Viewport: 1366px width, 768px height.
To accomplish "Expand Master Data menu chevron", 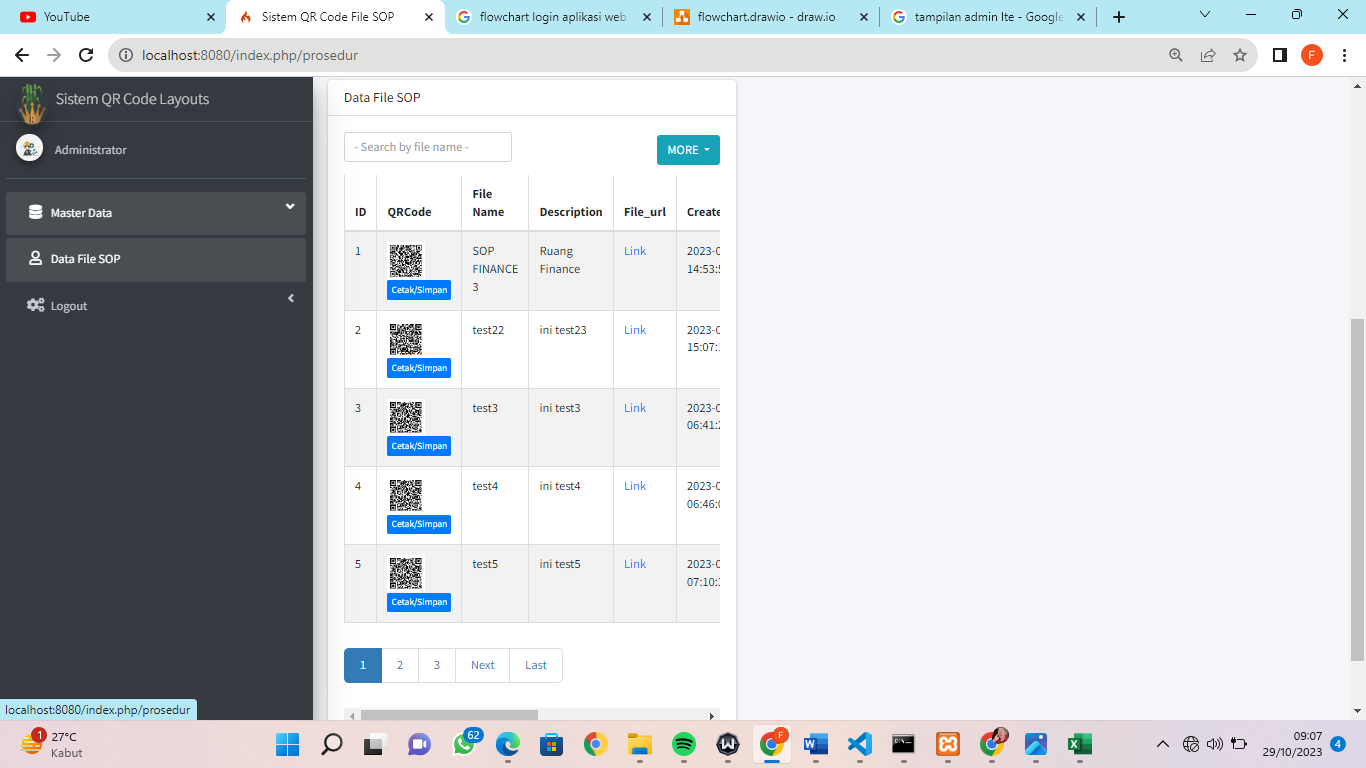I will [290, 207].
